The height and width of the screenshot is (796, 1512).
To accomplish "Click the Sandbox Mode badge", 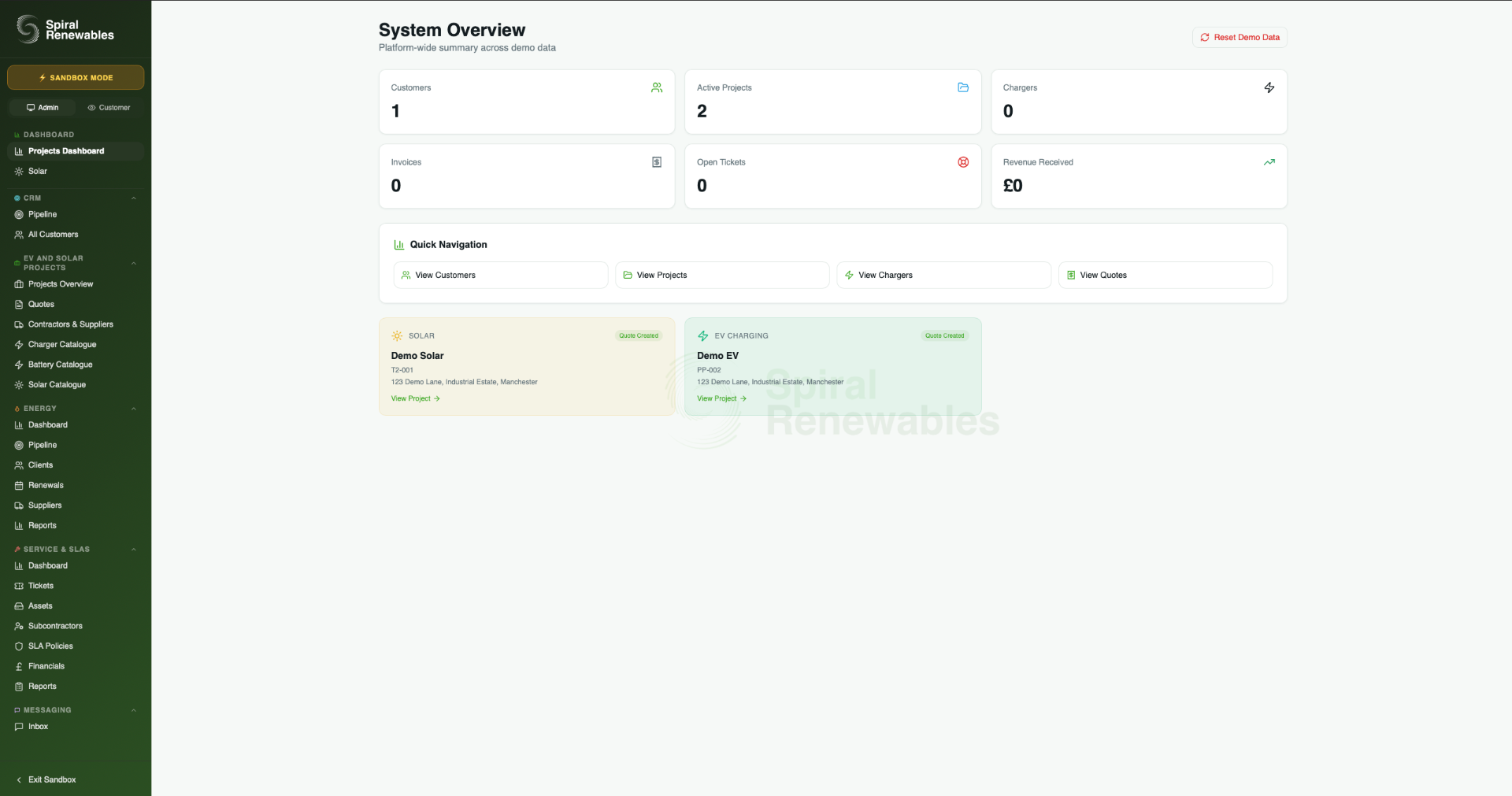I will [x=76, y=77].
